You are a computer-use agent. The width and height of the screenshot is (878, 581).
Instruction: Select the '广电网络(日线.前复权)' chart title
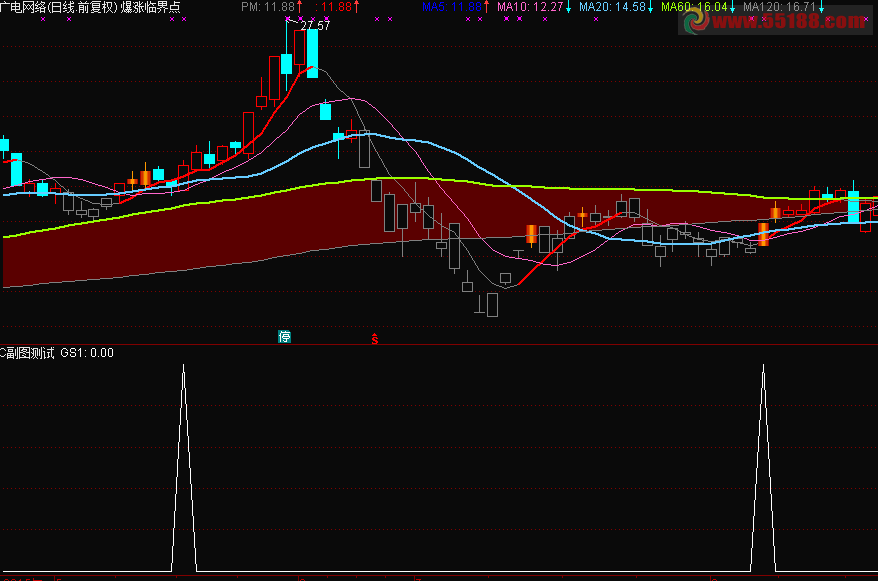click(58, 7)
